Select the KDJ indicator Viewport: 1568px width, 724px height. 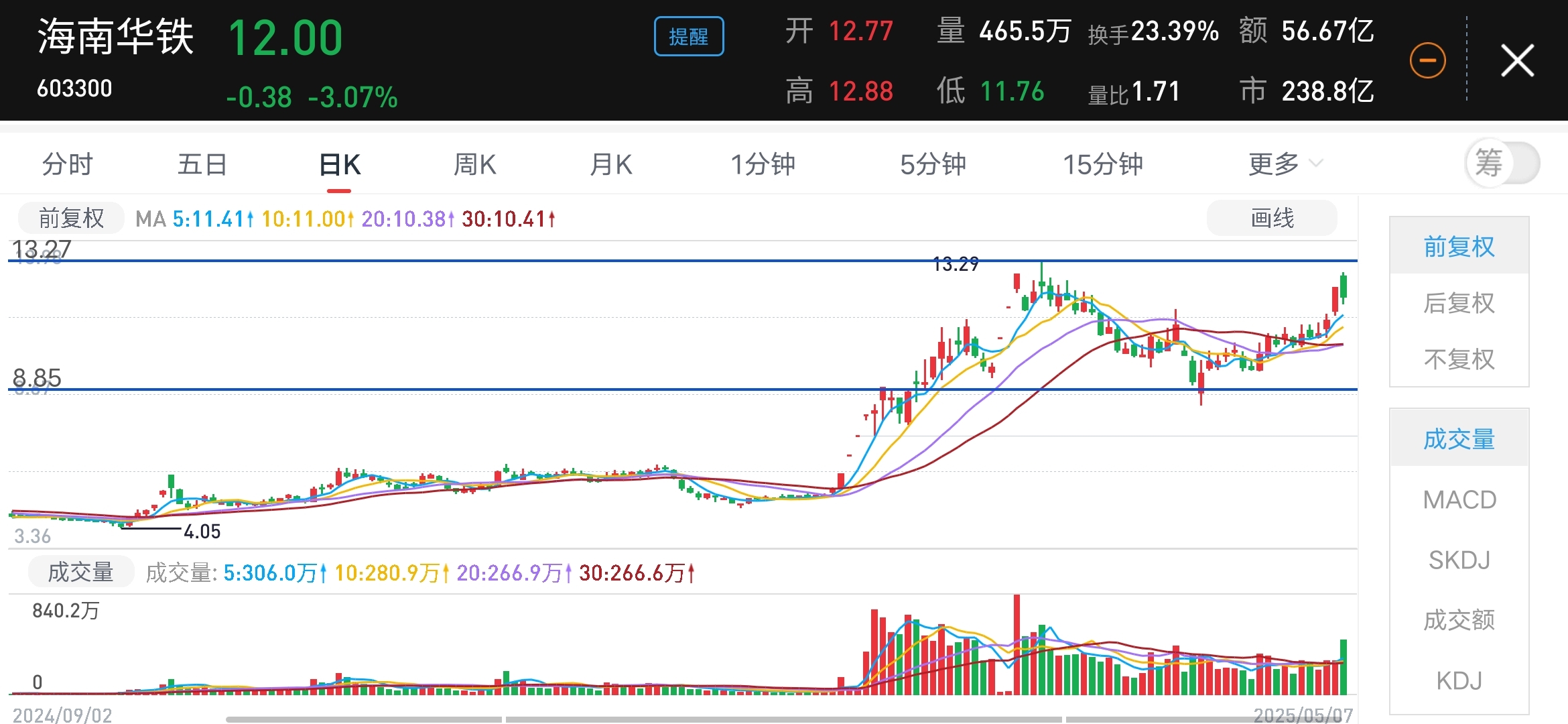[x=1459, y=680]
